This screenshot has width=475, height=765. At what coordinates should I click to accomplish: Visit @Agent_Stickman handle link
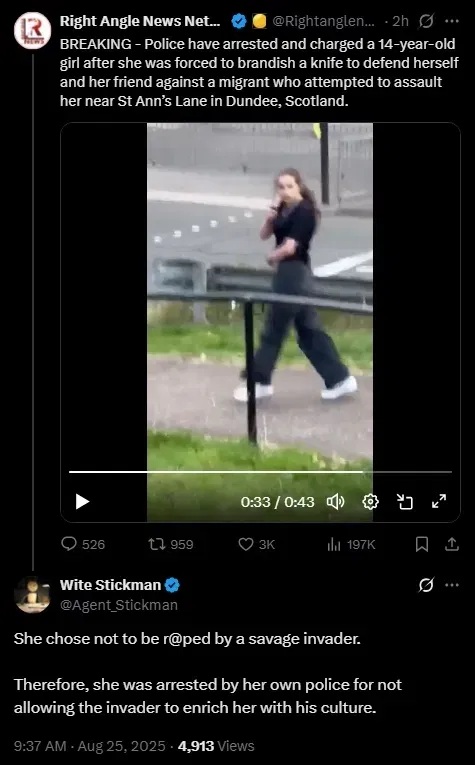[x=119, y=605]
